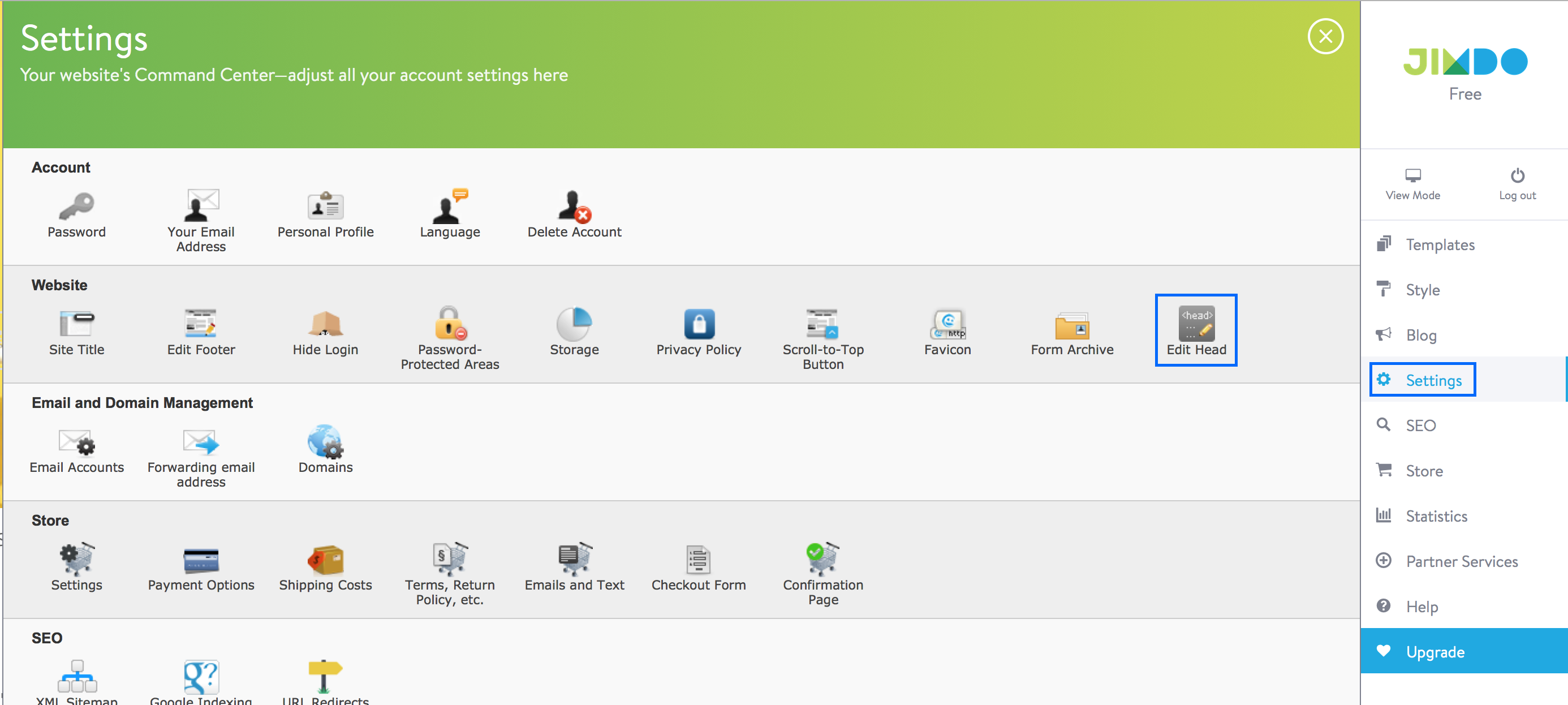This screenshot has height=705, width=1568.
Task: Open Payment Options credit card icon
Action: tap(201, 560)
